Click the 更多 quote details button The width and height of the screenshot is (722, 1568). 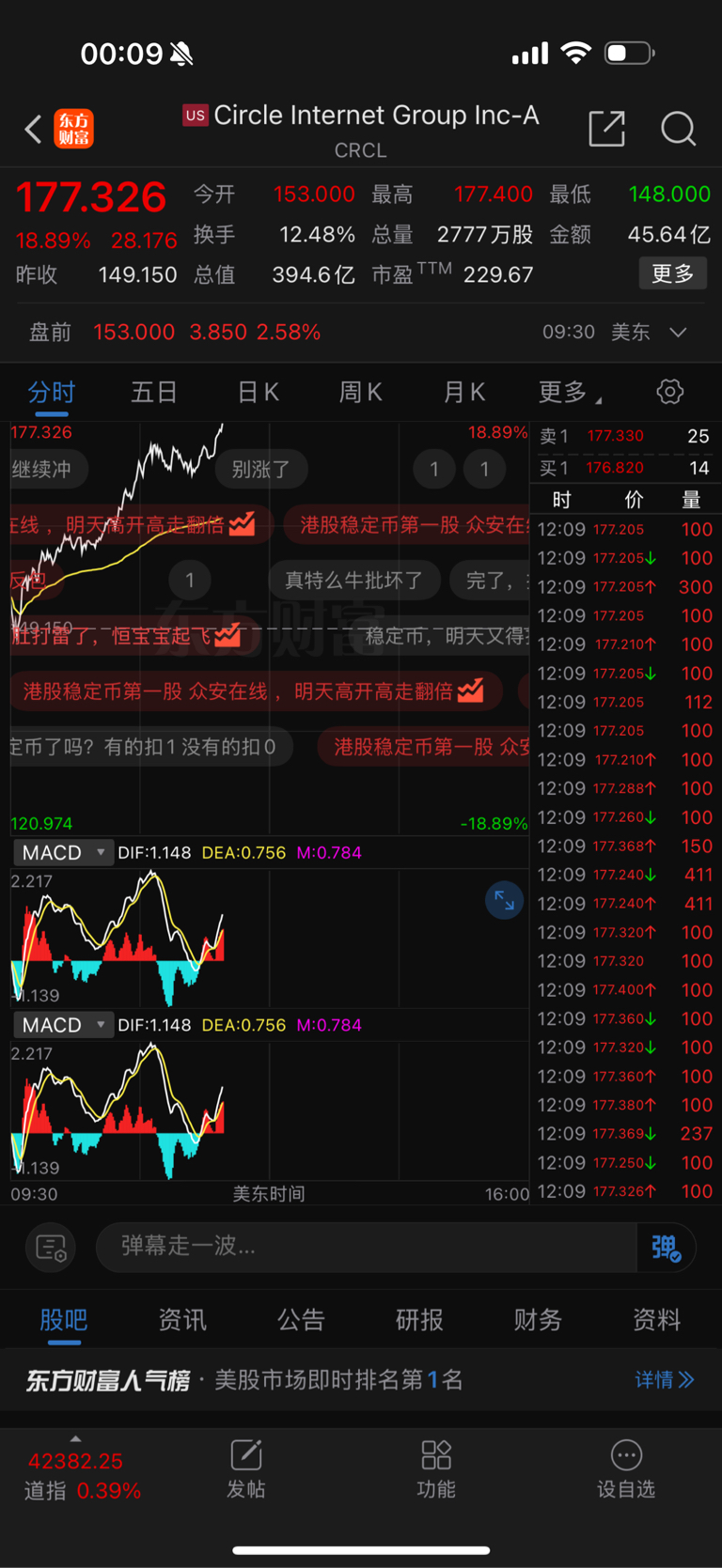point(673,273)
